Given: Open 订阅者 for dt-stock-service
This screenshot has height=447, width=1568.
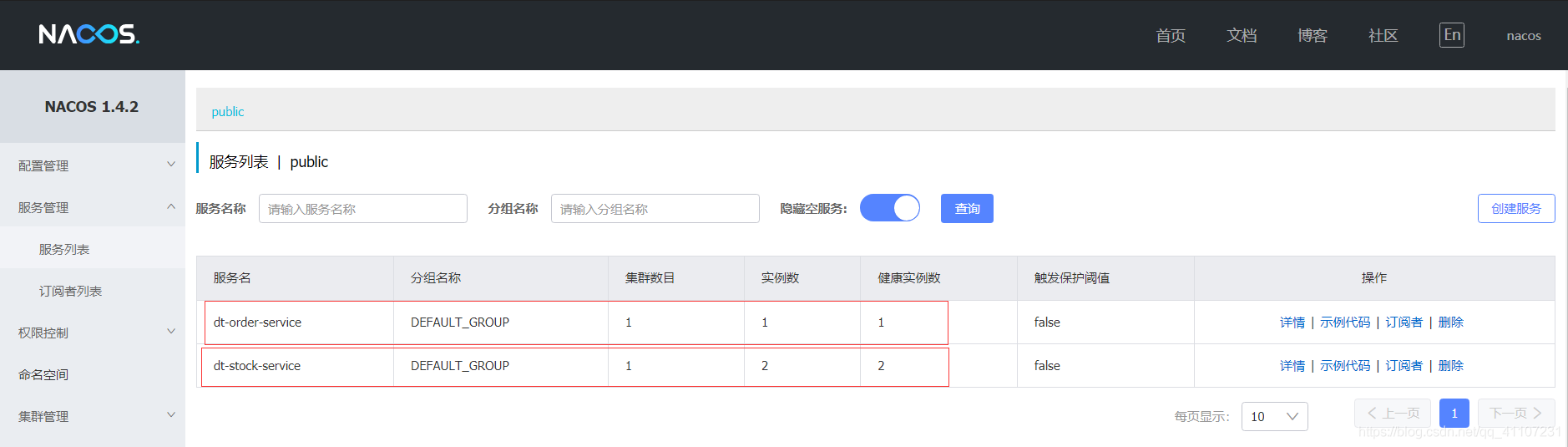Looking at the screenshot, I should [x=1404, y=366].
